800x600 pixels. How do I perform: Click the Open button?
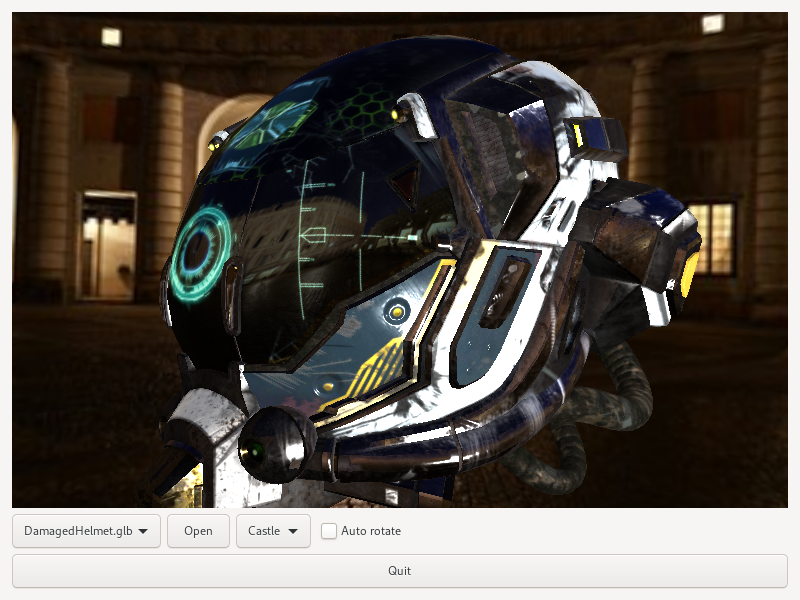198,531
